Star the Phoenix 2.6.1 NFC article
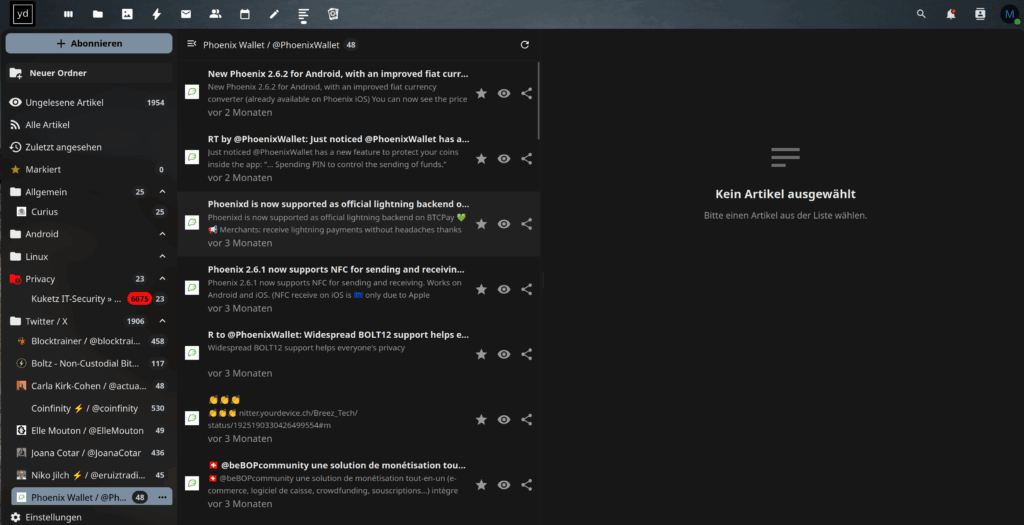 pos(481,289)
